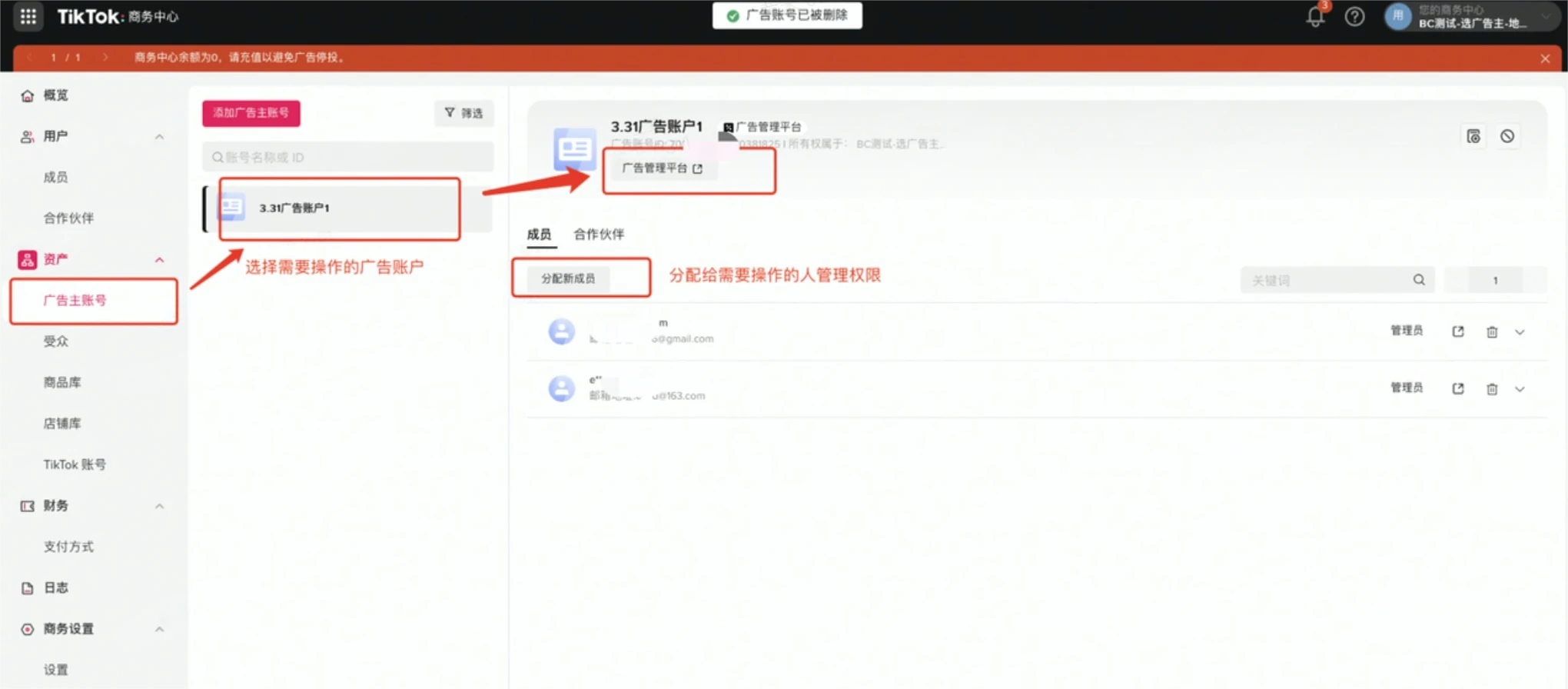Dismiss the orange balance warning banner
This screenshot has height=689, width=1568.
[1545, 58]
